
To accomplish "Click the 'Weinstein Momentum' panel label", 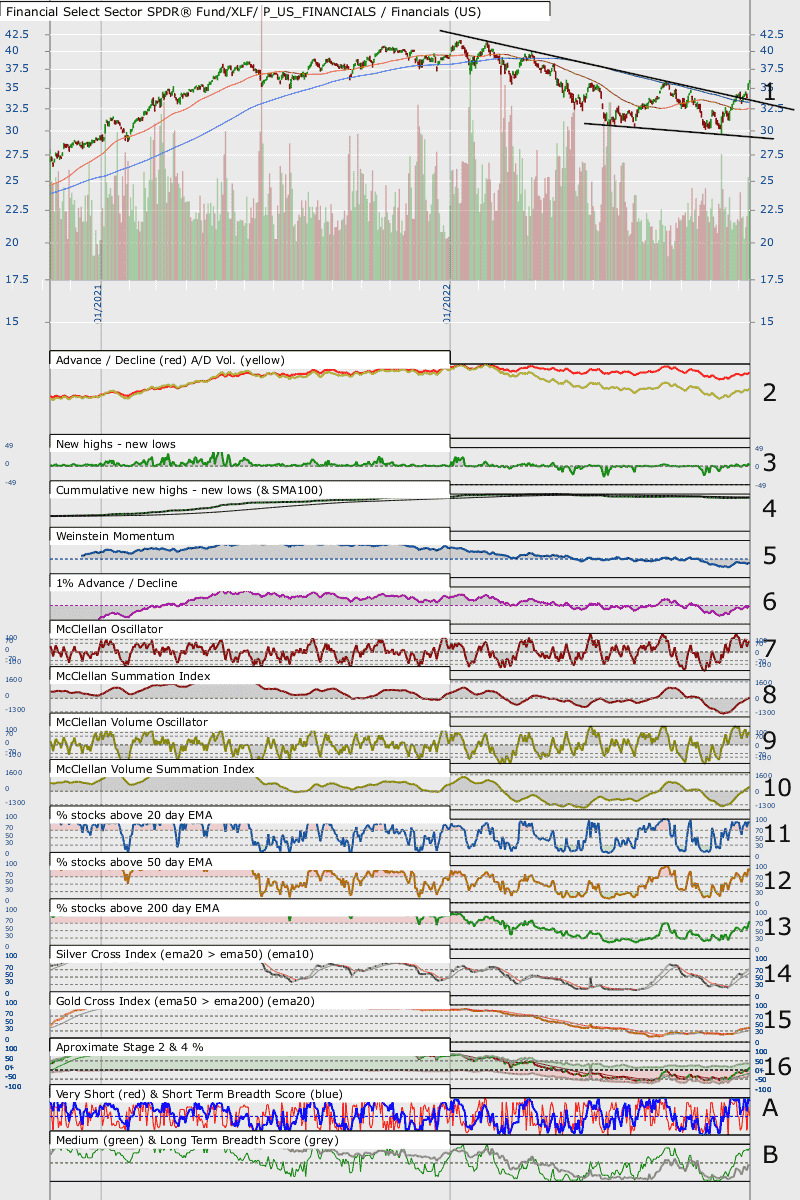I will click(116, 536).
